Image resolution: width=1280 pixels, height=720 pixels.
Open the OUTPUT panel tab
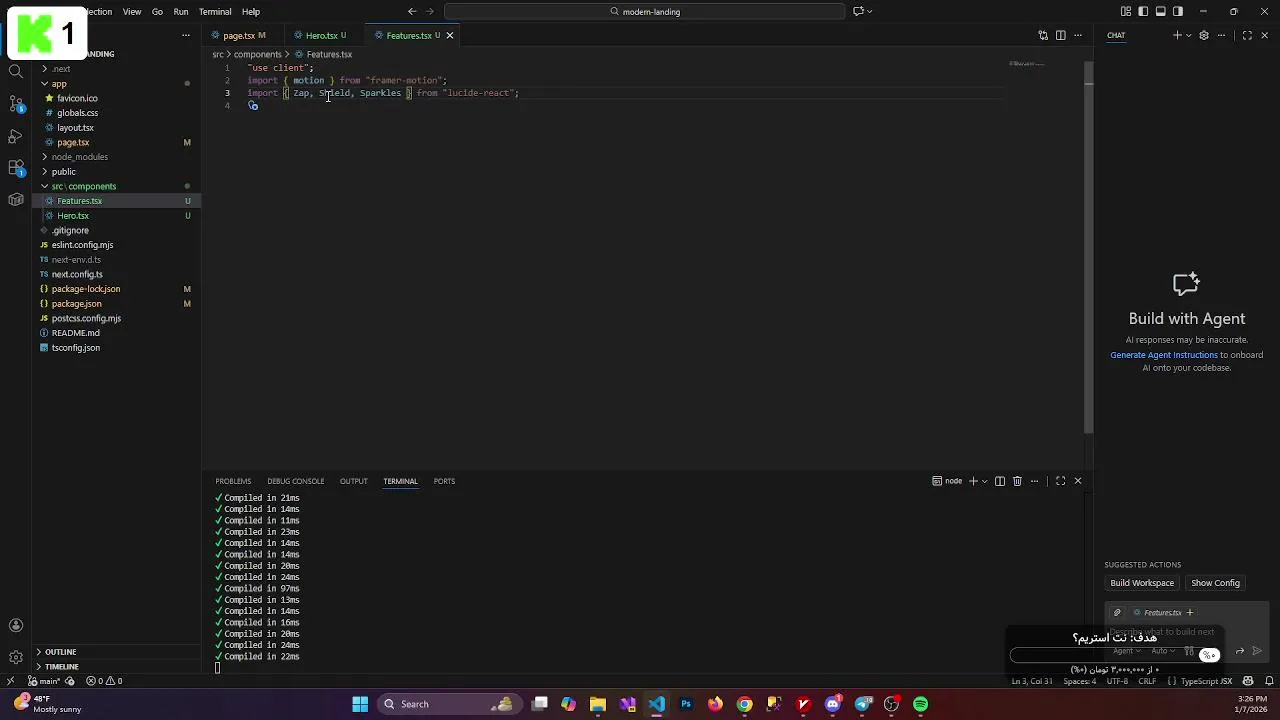[x=353, y=481]
